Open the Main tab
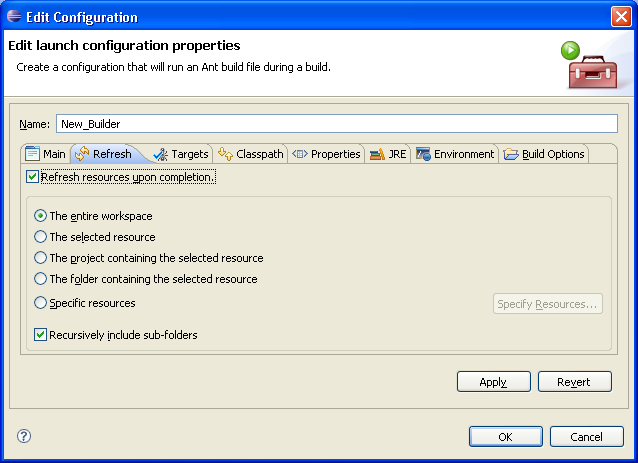Screen dimensions: 638x463 click(46, 154)
